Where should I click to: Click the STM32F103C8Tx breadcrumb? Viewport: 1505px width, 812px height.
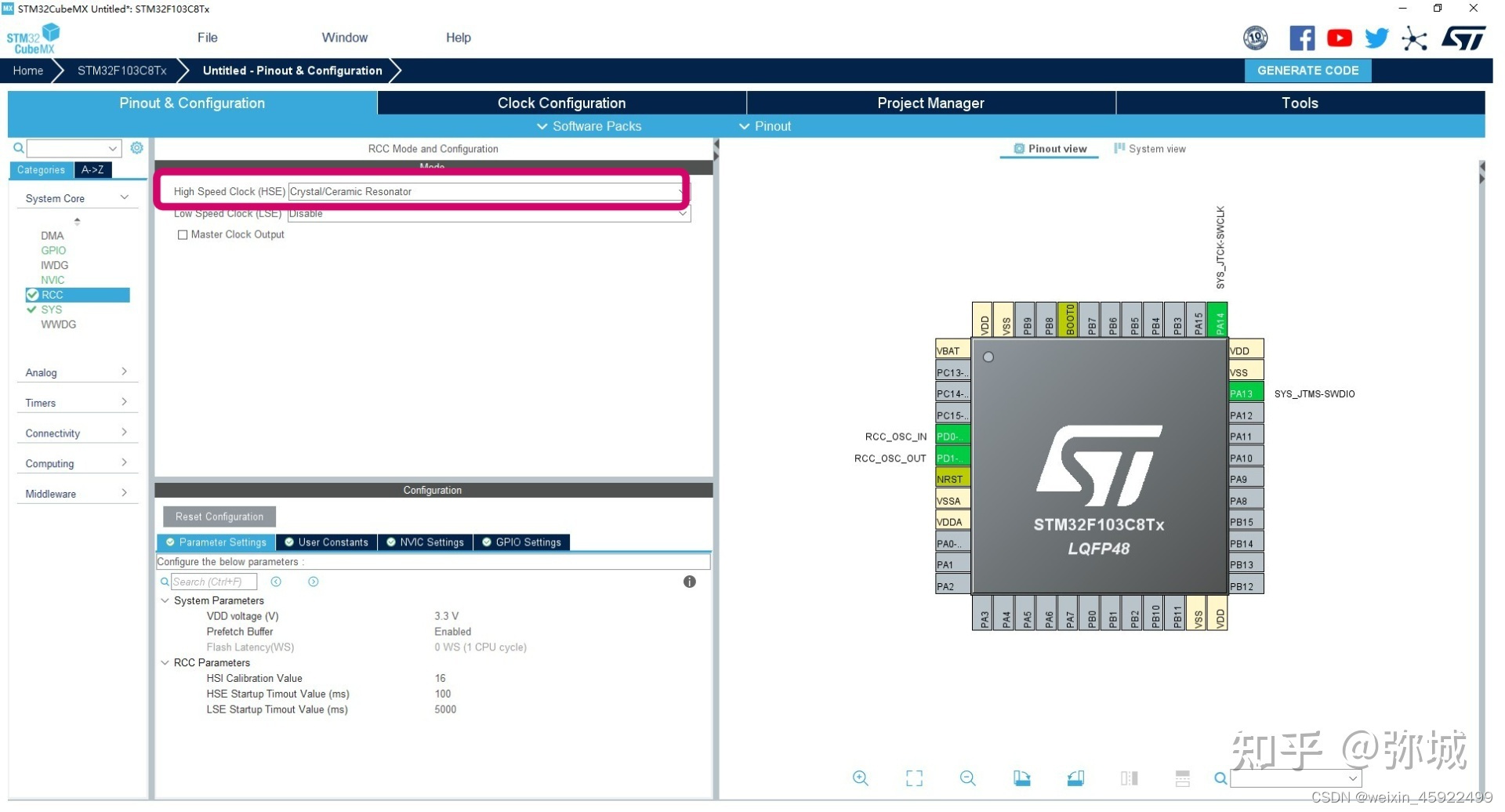(x=122, y=71)
